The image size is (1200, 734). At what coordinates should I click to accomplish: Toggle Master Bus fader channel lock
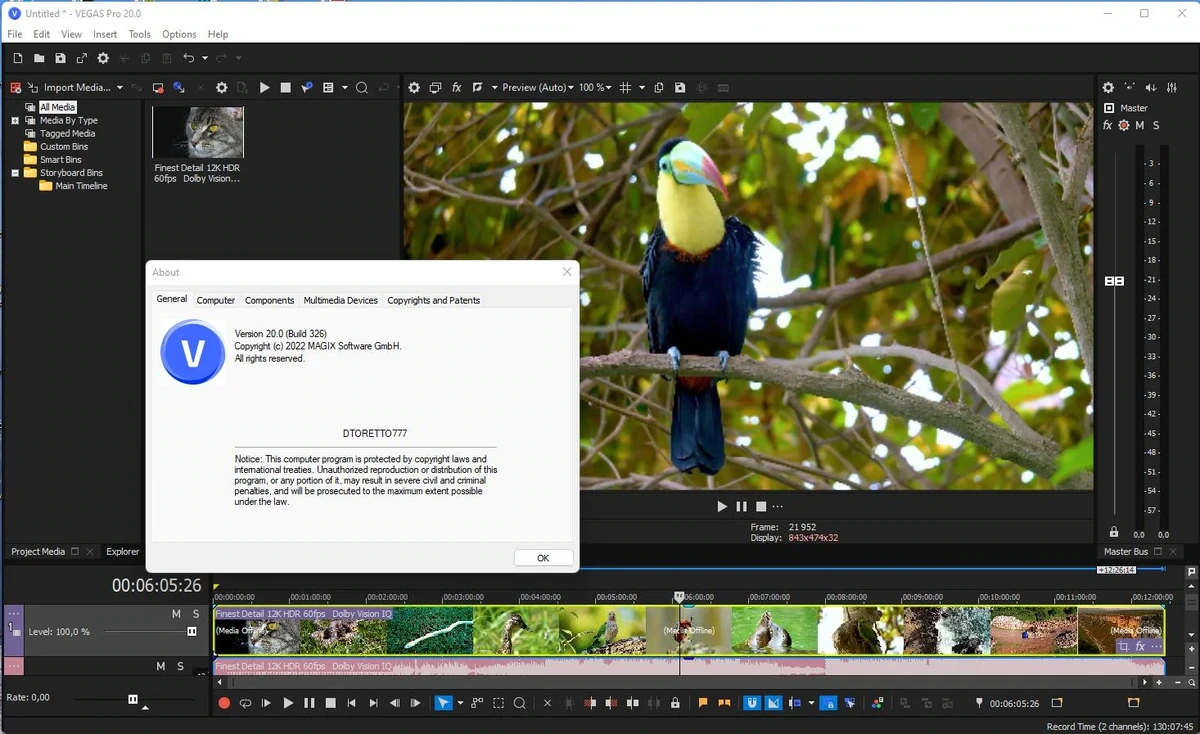click(1114, 532)
